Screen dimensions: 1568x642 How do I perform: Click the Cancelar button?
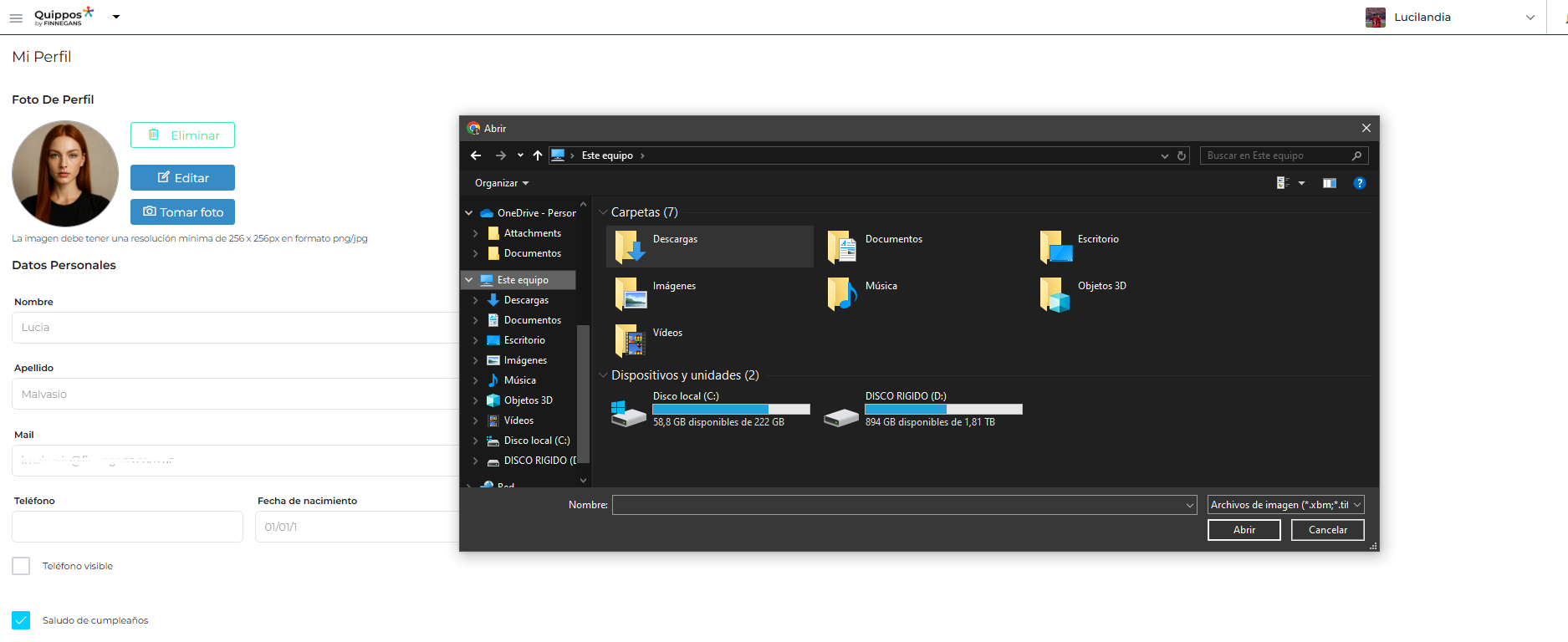pos(1327,530)
